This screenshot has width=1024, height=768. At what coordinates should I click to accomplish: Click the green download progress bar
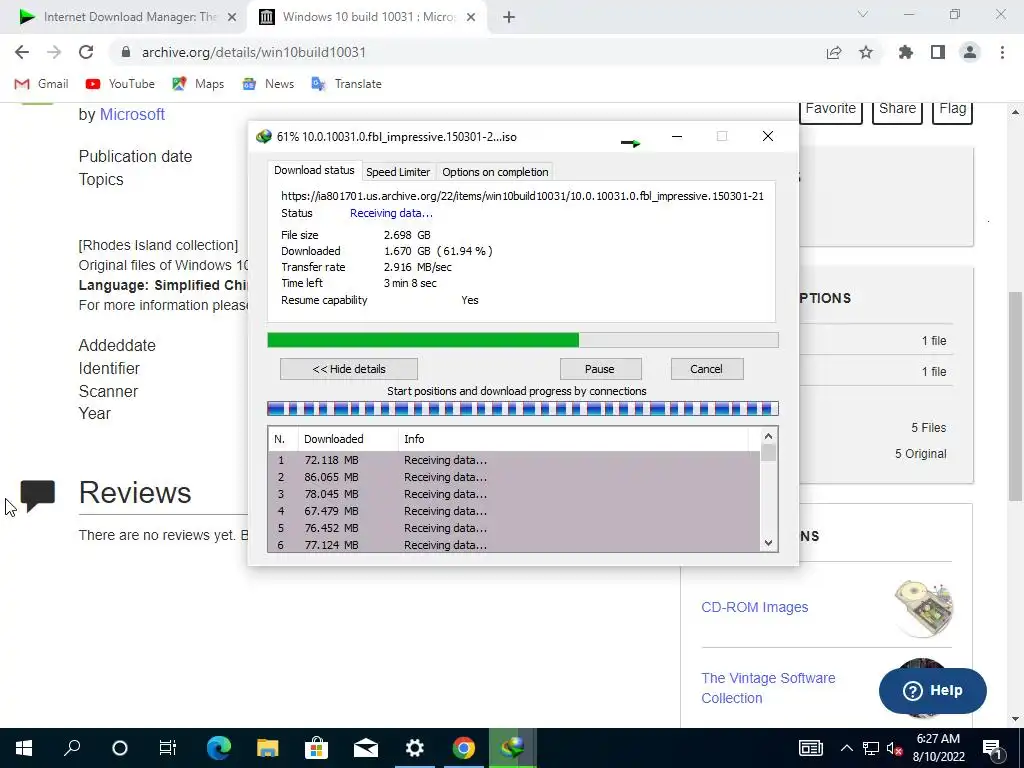[x=522, y=340]
